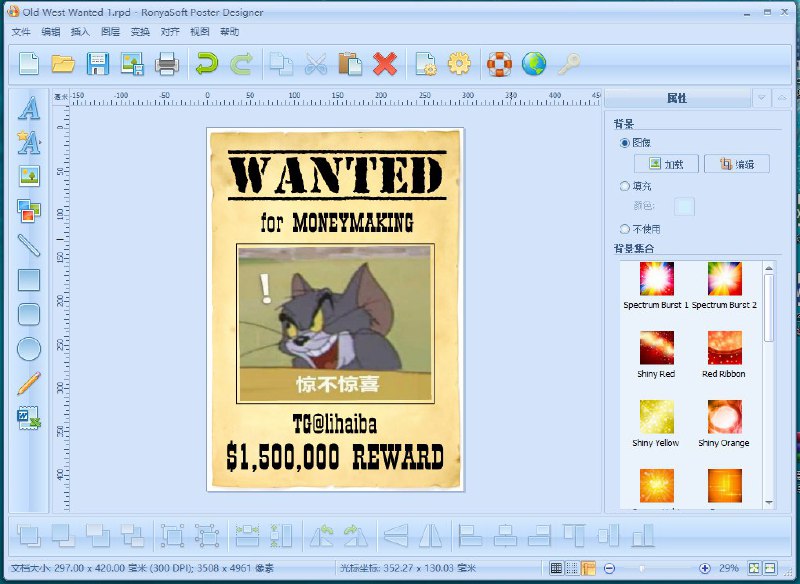Image resolution: width=800 pixels, height=584 pixels.
Task: Toggle dotted grid view in status bar
Action: (x=572, y=568)
